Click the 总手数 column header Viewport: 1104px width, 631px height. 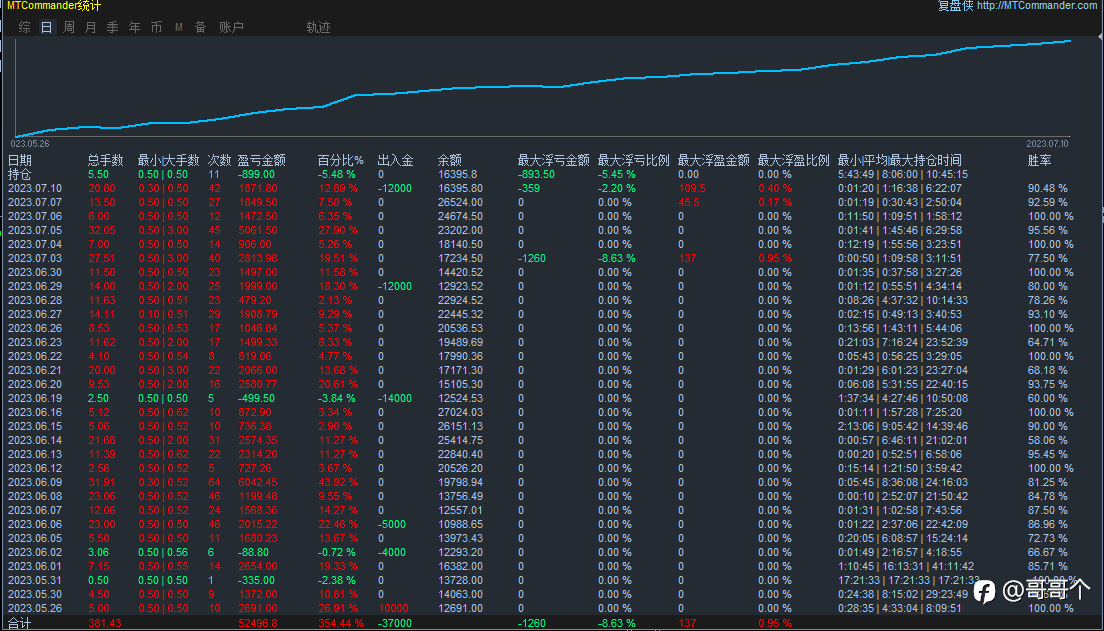(106, 161)
